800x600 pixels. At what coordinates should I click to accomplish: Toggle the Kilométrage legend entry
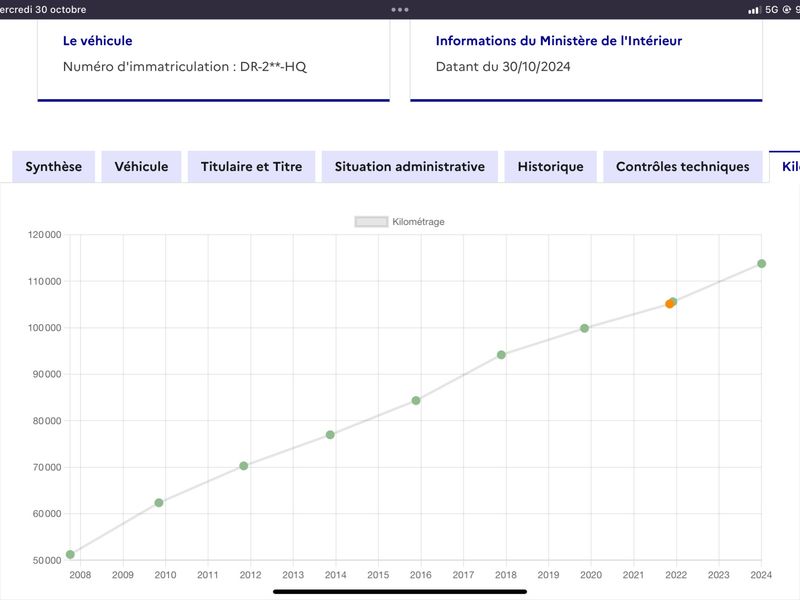tap(399, 222)
